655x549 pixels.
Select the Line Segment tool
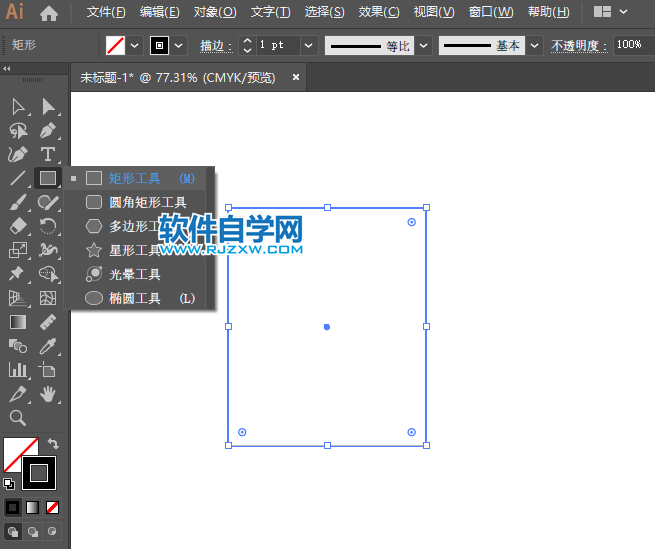click(x=17, y=178)
